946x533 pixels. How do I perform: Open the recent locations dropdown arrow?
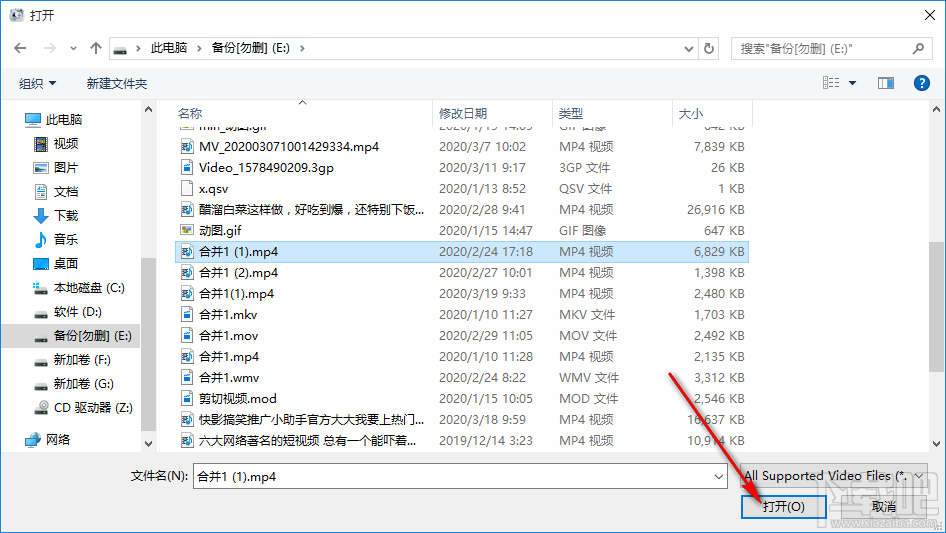[73, 48]
